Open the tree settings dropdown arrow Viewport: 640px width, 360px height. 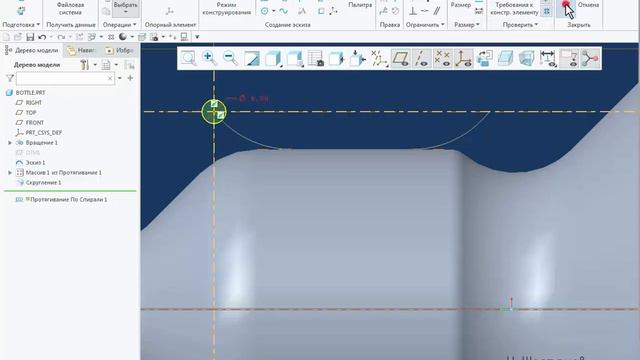click(95, 65)
